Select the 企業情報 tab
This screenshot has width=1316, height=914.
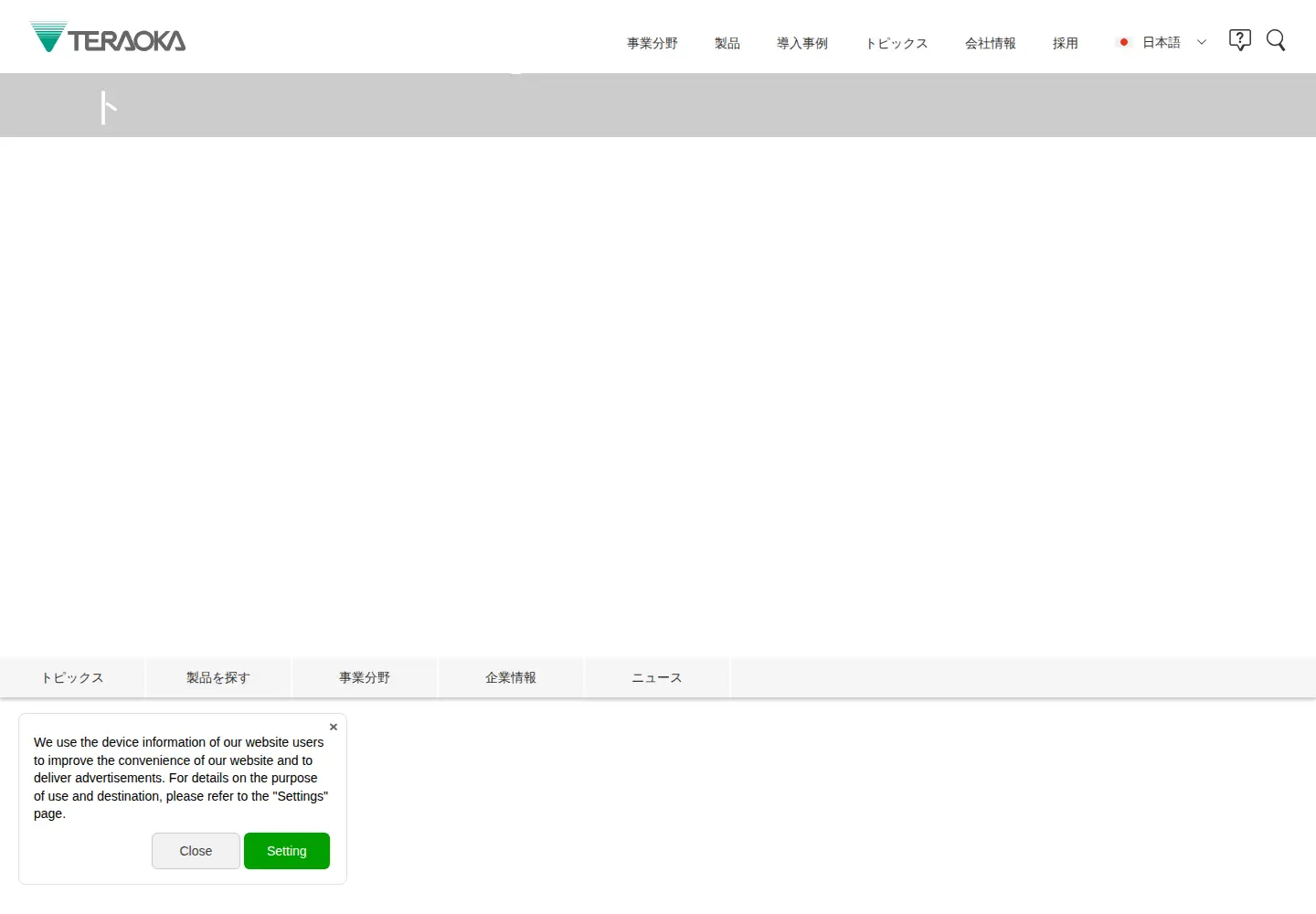pos(511,677)
